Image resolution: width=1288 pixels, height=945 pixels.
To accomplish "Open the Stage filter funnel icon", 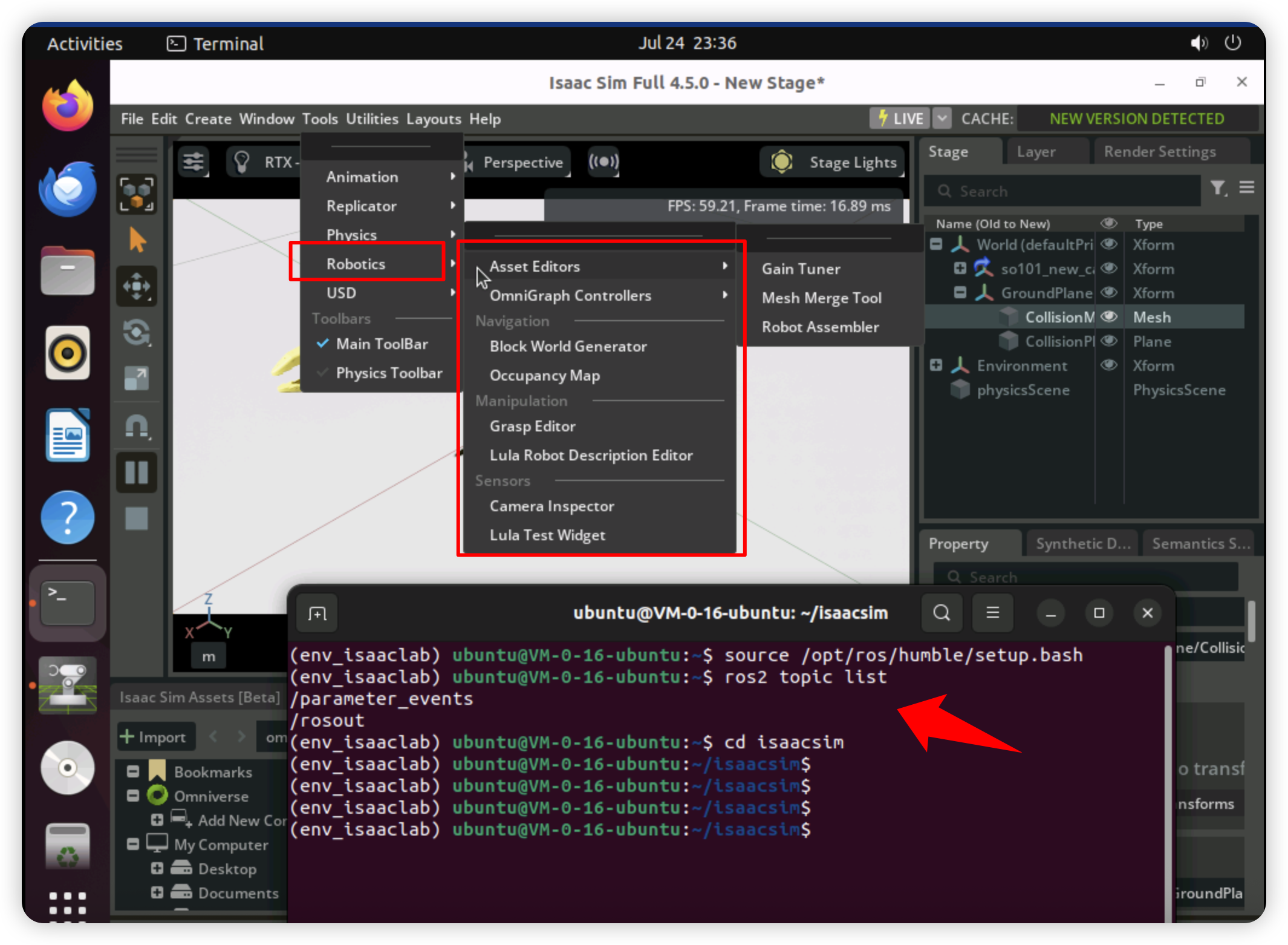I will pos(1218,189).
